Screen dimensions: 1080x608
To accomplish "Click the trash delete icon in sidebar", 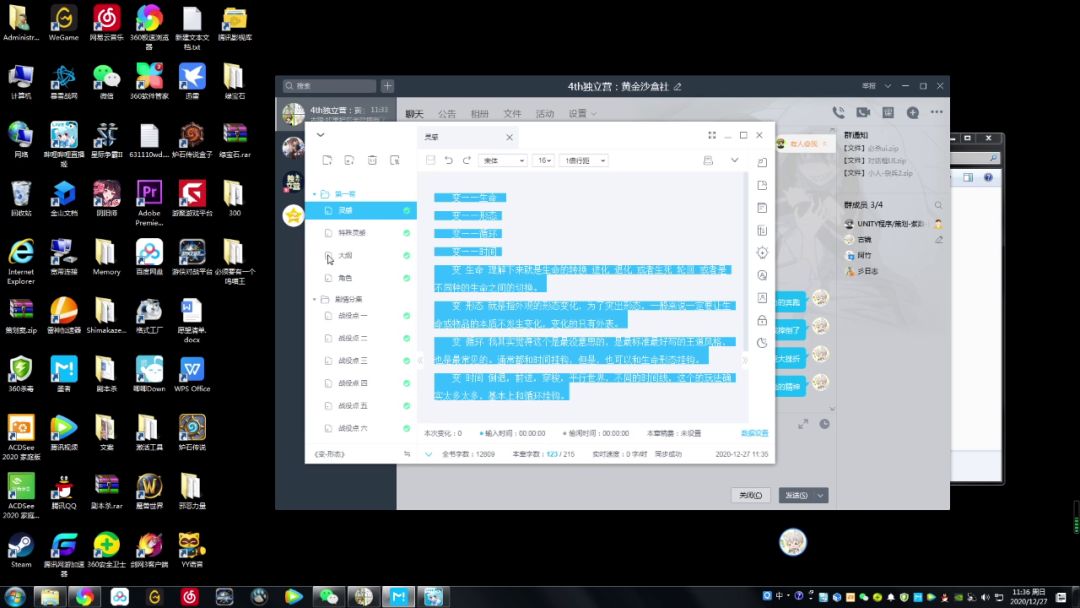I will 372,160.
